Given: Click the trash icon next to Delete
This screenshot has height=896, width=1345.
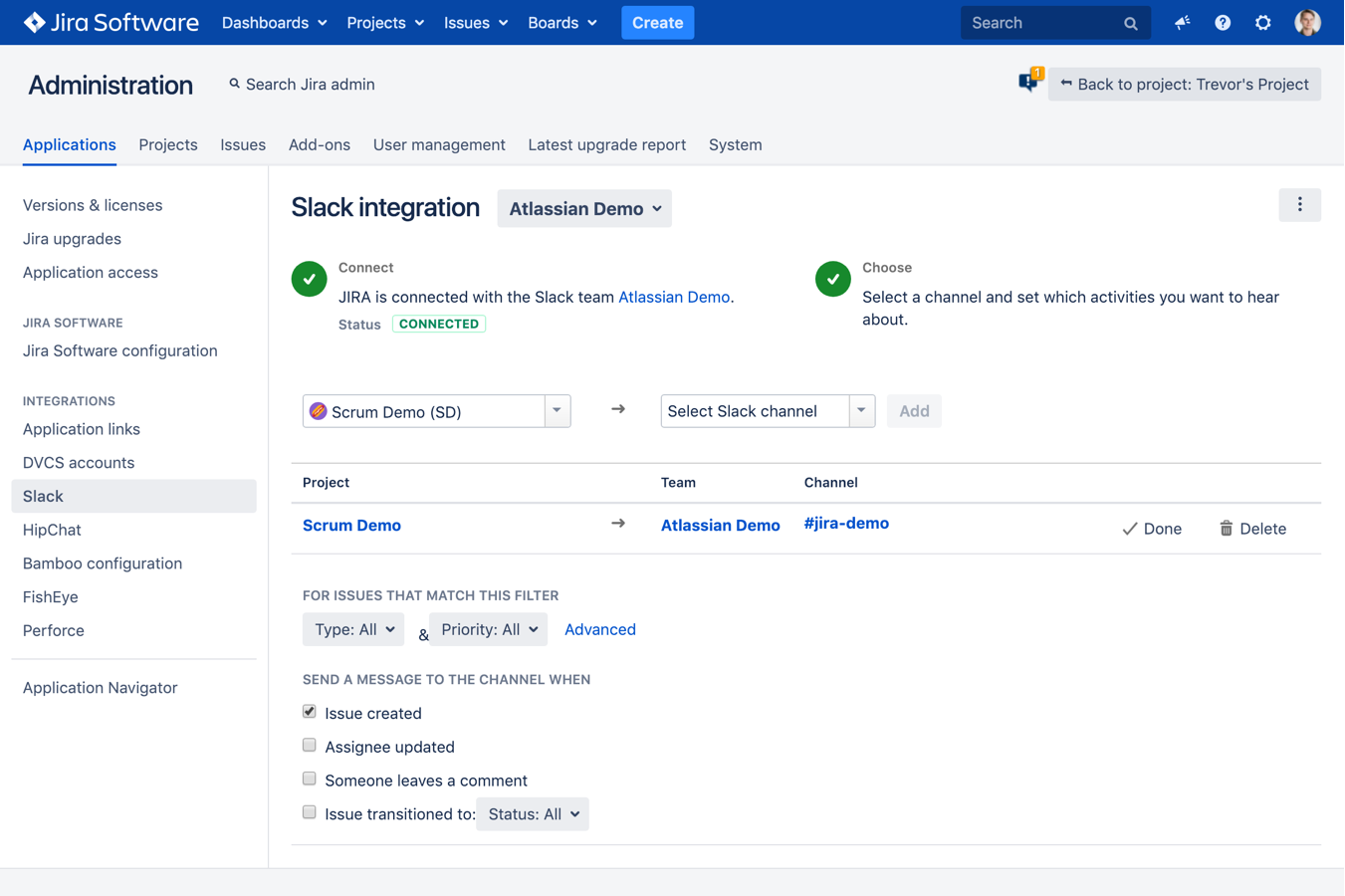Looking at the screenshot, I should (1227, 529).
